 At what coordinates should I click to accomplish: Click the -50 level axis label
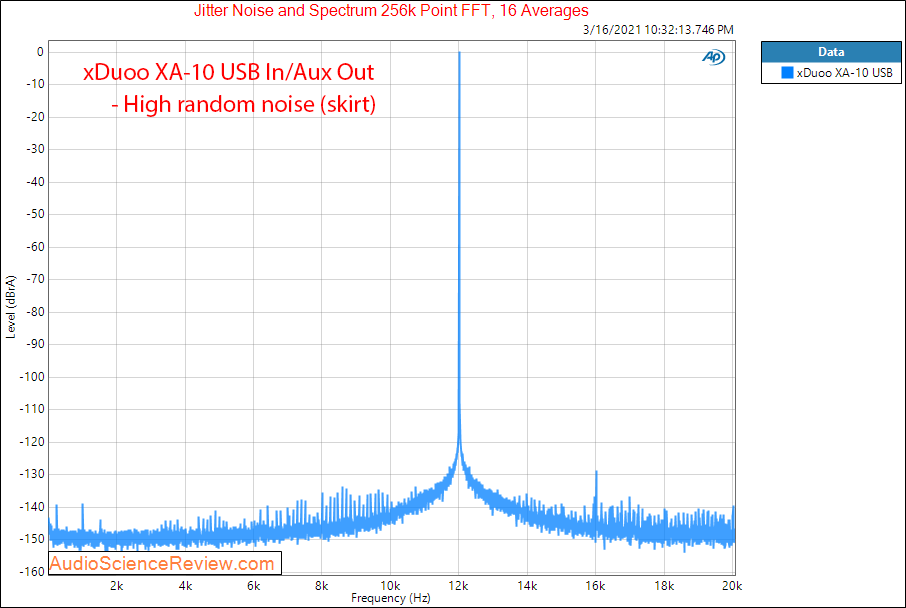point(35,214)
